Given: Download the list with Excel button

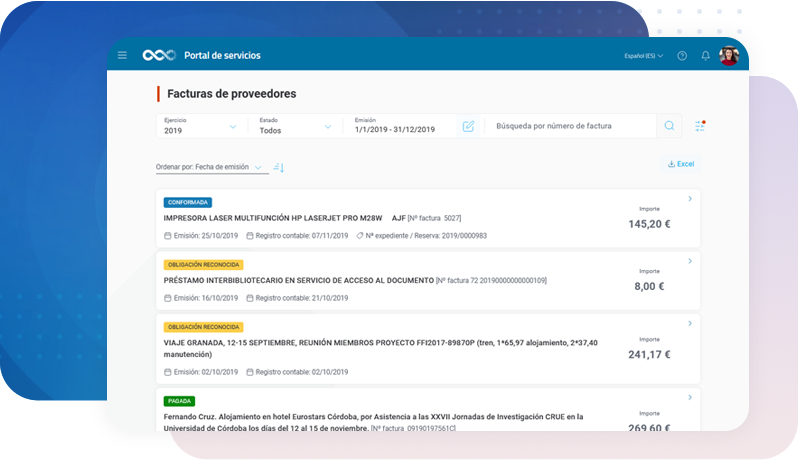Looking at the screenshot, I should click(680, 164).
